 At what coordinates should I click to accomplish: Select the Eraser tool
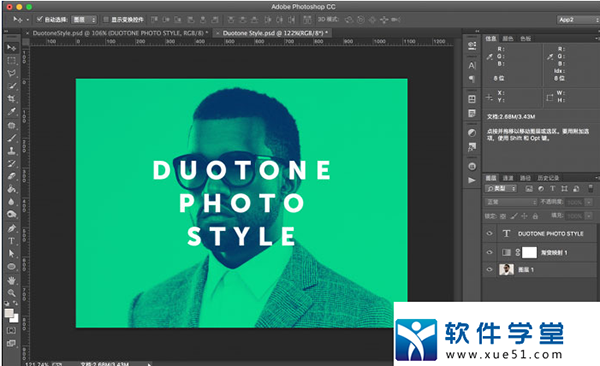click(11, 176)
